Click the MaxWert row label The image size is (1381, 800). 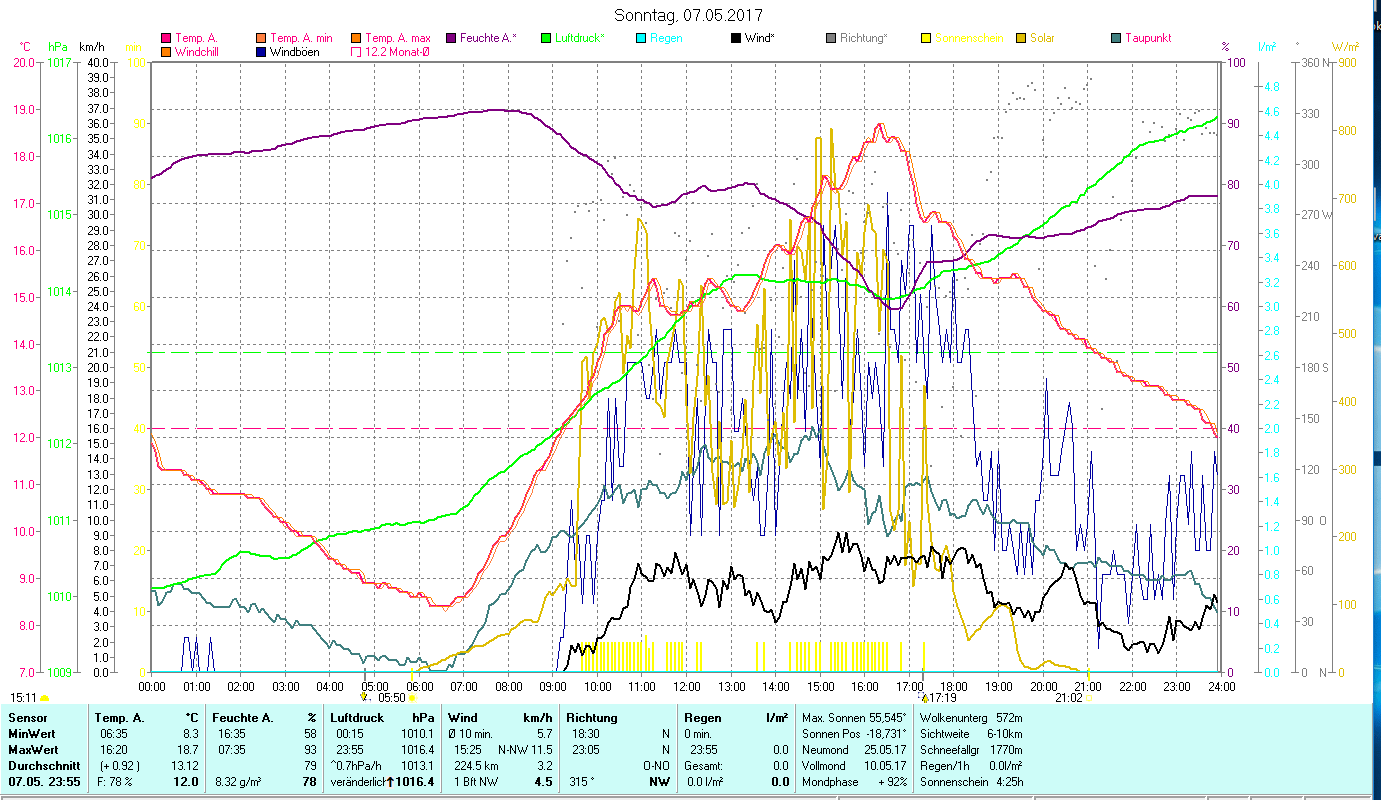coord(34,750)
